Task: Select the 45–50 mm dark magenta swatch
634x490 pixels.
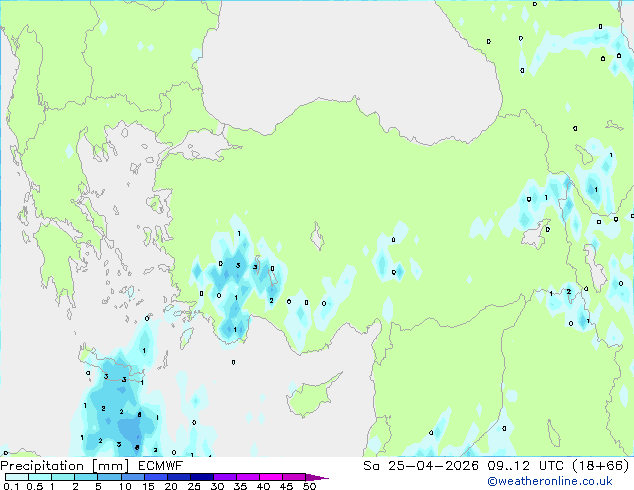Action: coord(294,477)
